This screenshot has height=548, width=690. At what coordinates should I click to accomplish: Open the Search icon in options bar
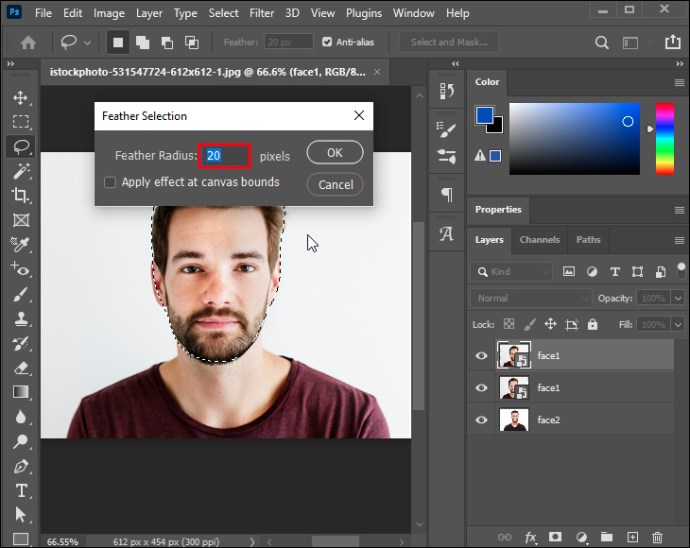(602, 43)
